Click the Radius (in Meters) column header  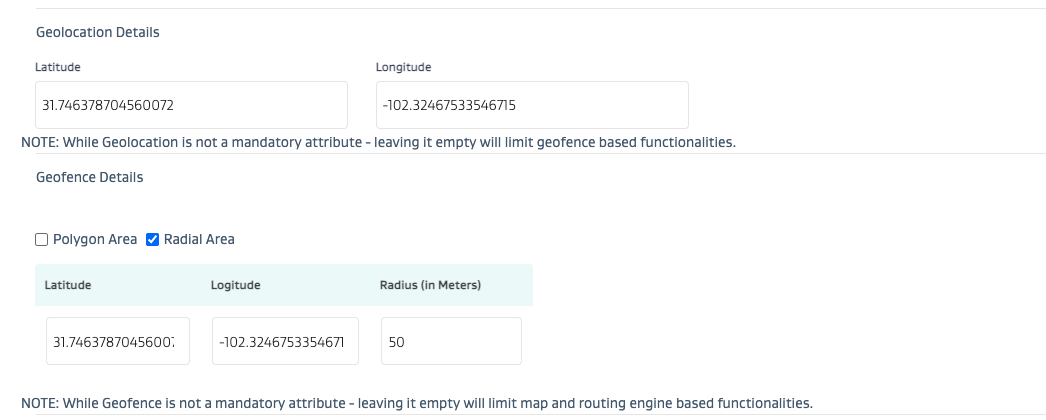coord(430,285)
